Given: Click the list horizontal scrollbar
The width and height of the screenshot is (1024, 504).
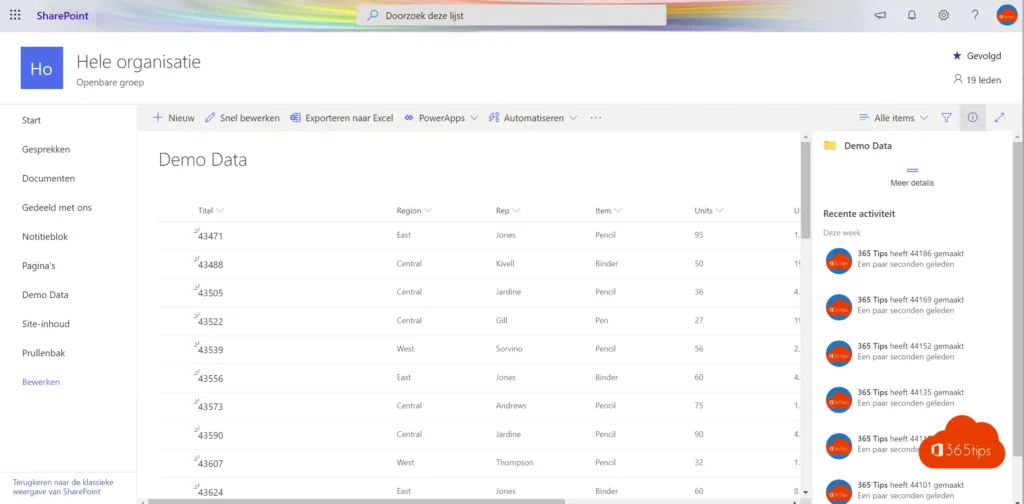Looking at the screenshot, I should tap(357, 501).
